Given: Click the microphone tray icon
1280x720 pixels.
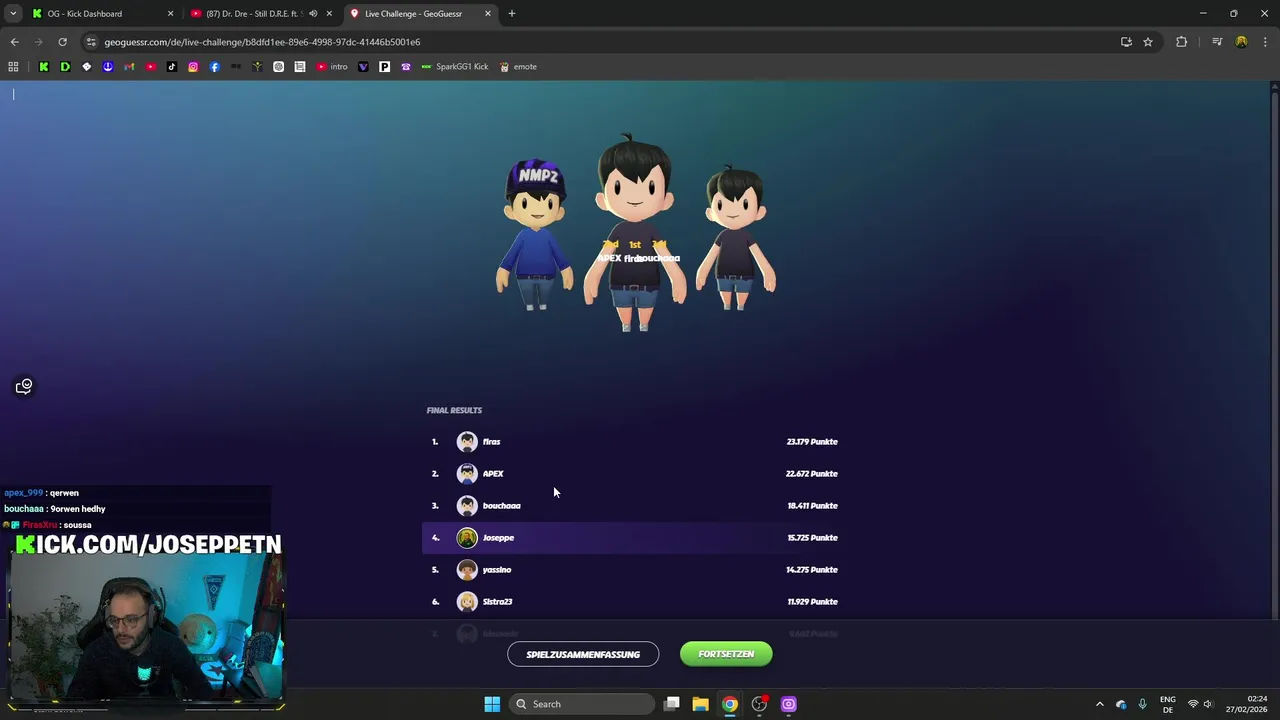Looking at the screenshot, I should click(x=1142, y=704).
